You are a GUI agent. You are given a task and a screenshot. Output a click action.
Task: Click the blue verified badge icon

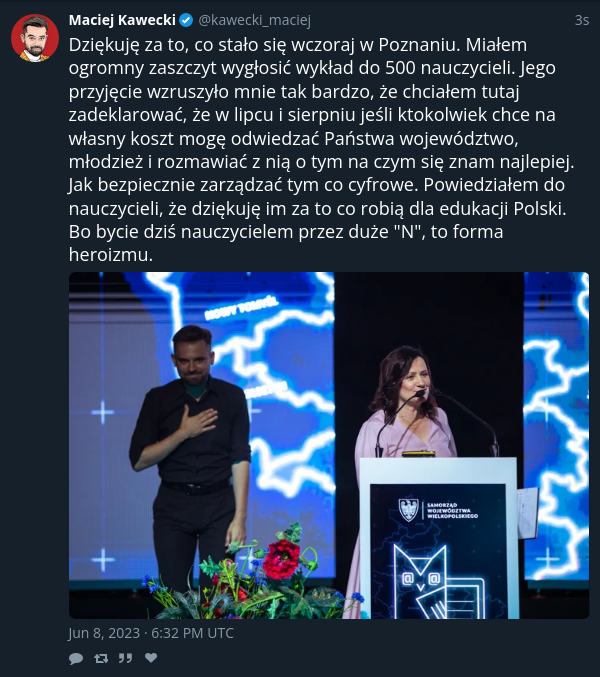click(x=186, y=20)
